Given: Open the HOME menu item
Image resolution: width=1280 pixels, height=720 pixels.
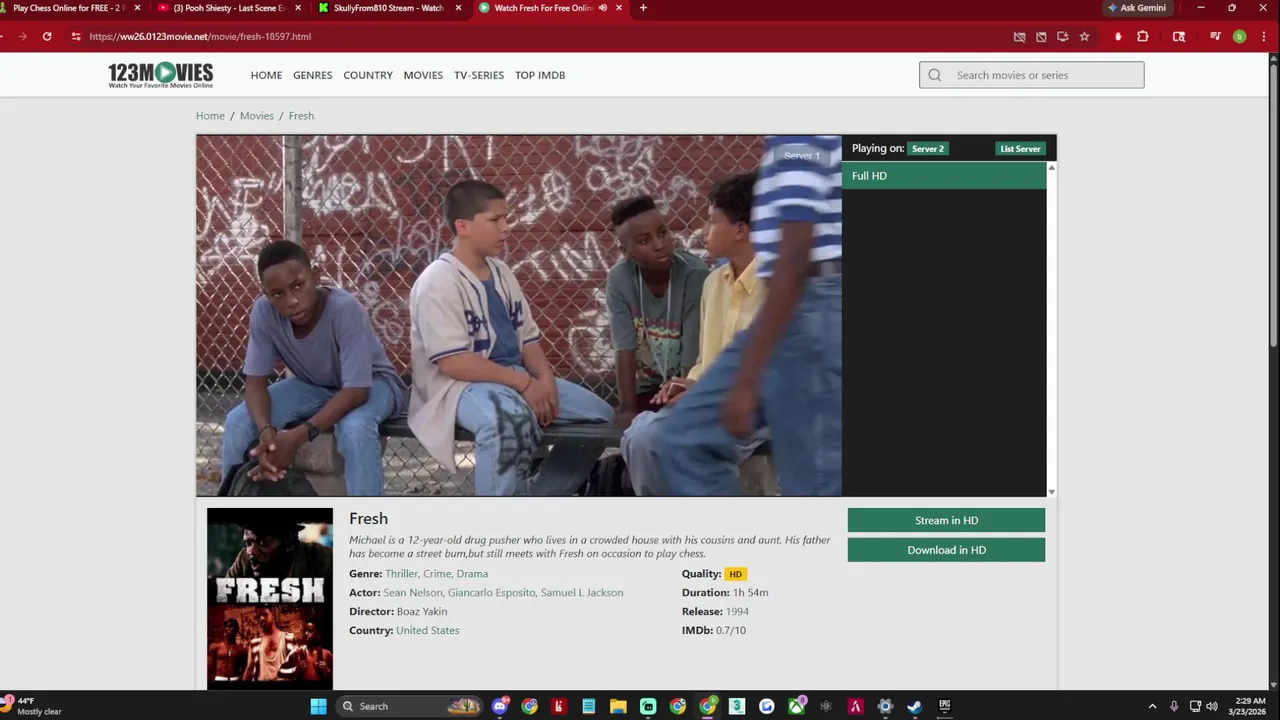Looking at the screenshot, I should tap(266, 75).
